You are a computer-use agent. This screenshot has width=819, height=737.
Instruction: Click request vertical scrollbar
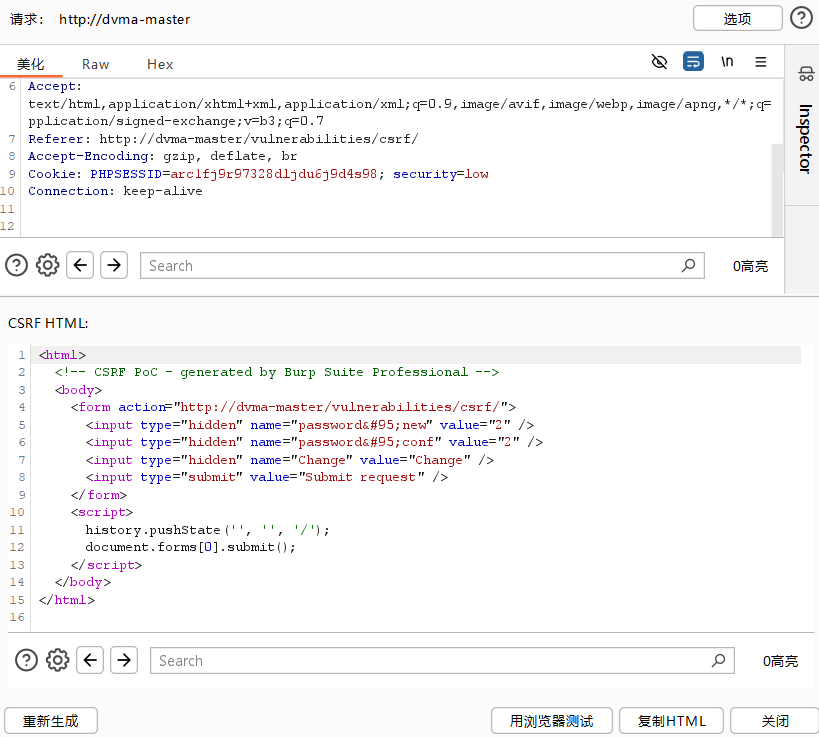tap(777, 190)
